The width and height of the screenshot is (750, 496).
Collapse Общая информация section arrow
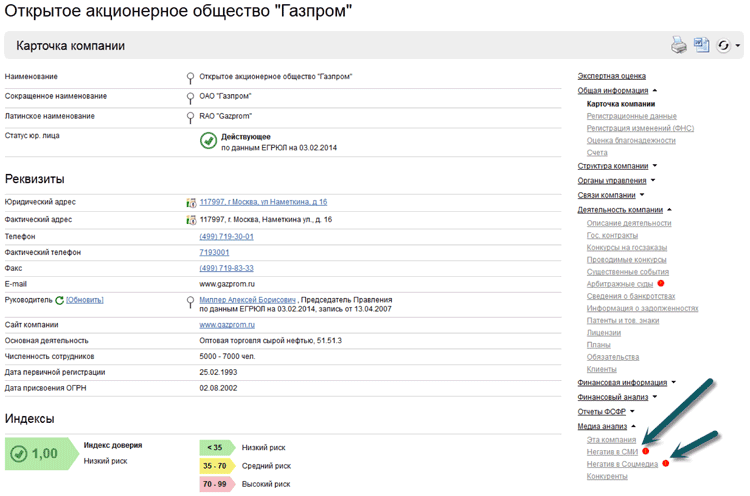(x=655, y=90)
